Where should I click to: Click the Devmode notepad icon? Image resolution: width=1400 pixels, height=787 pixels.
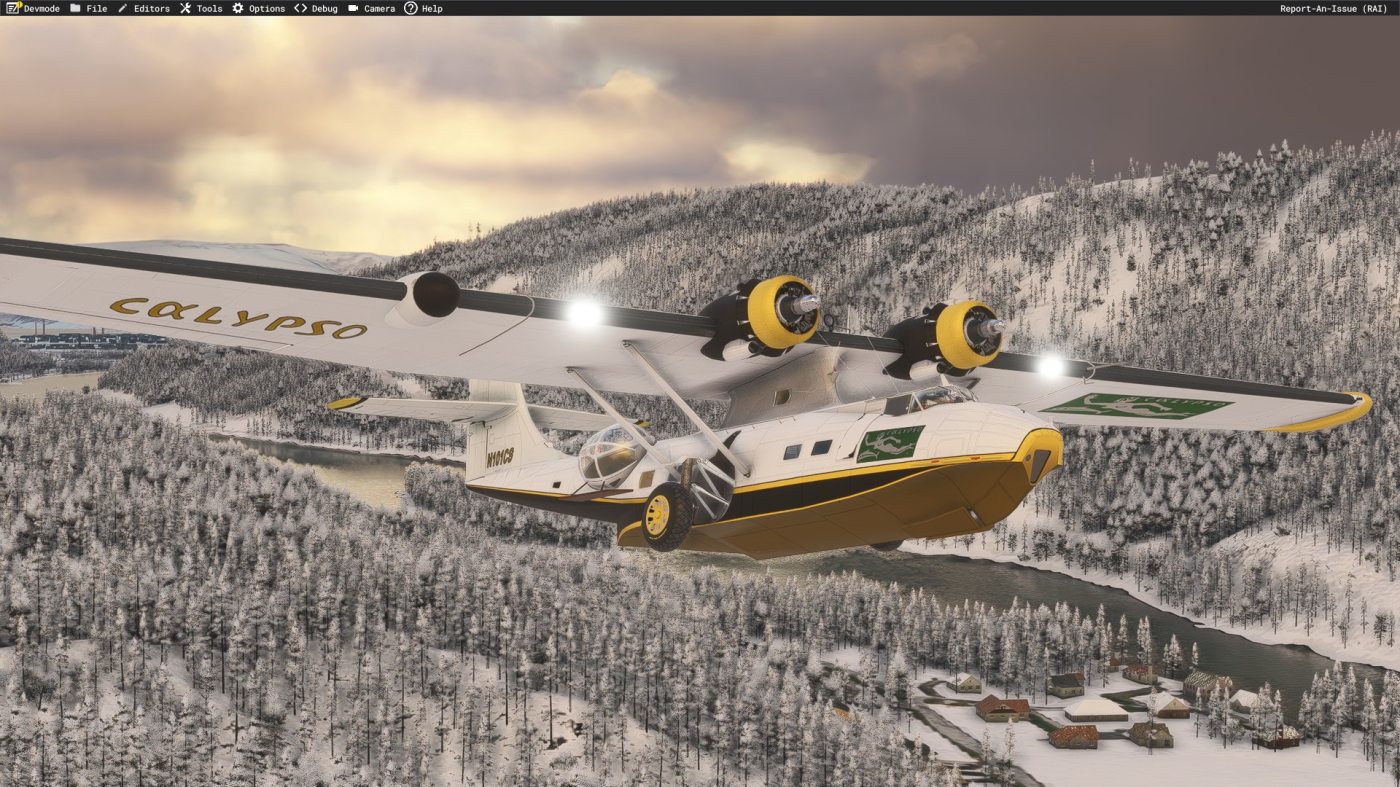[x=13, y=8]
